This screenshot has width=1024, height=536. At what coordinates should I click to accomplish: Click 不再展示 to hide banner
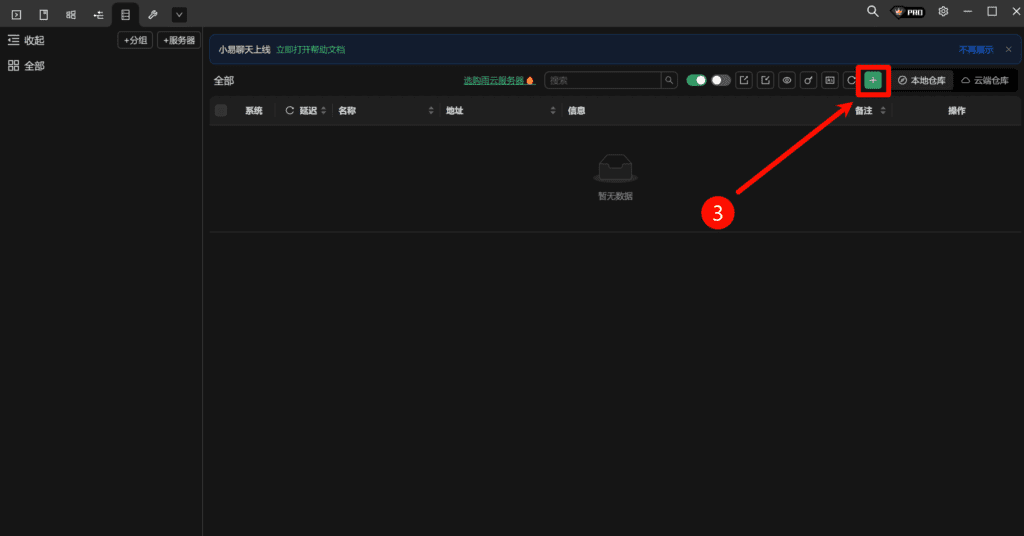click(976, 50)
